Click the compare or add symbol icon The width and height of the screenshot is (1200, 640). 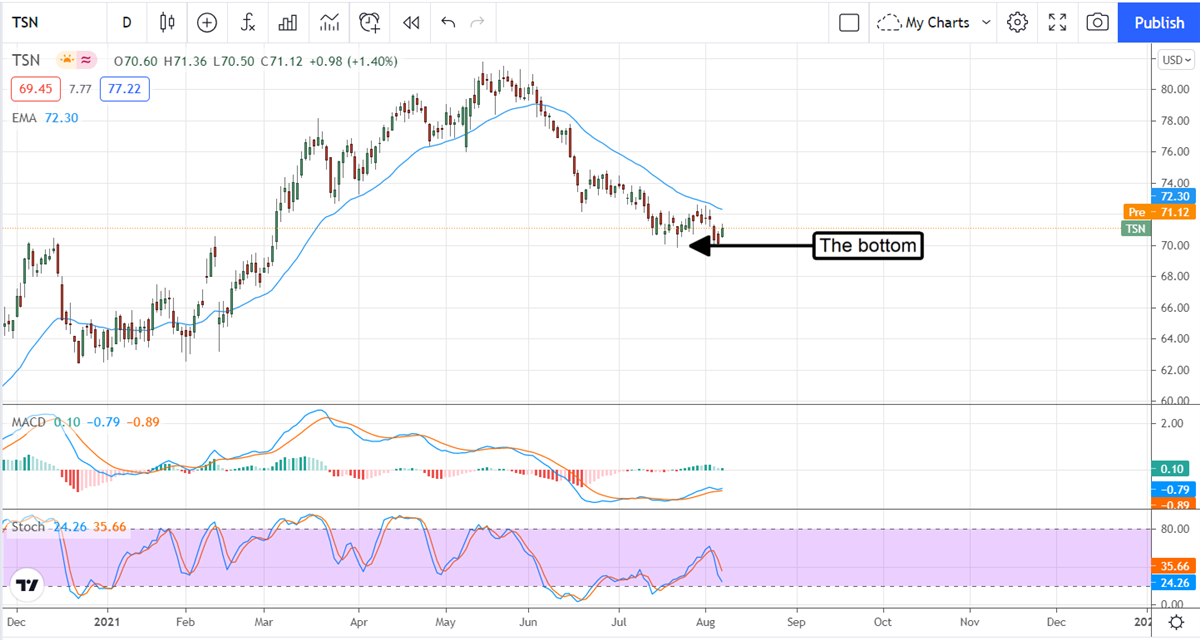[x=207, y=22]
